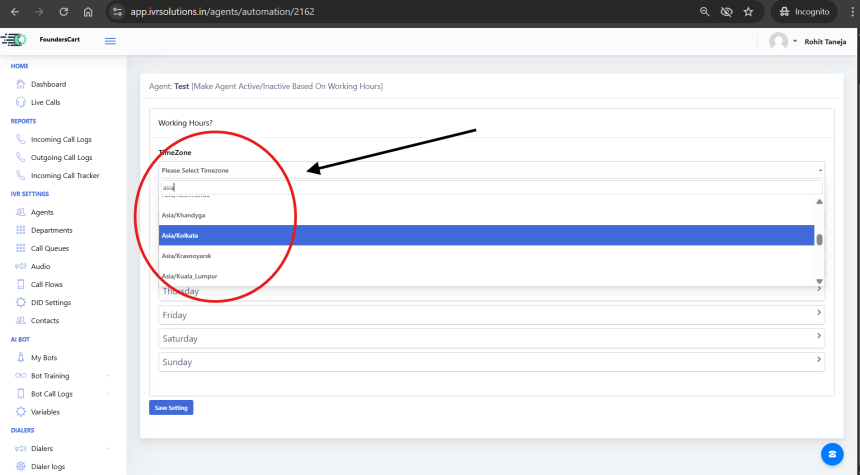Click the My Bots icon
Screen dimensions: 860x475
click(21, 357)
